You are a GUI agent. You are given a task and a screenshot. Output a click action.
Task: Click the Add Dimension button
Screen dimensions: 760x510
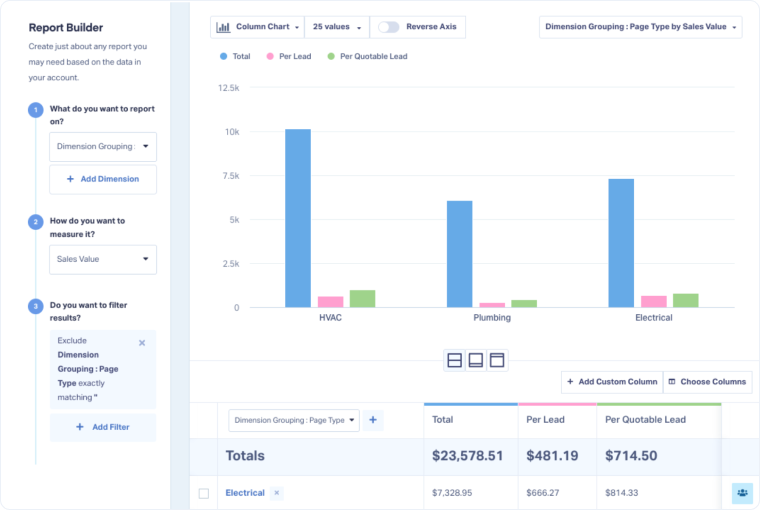tap(103, 179)
